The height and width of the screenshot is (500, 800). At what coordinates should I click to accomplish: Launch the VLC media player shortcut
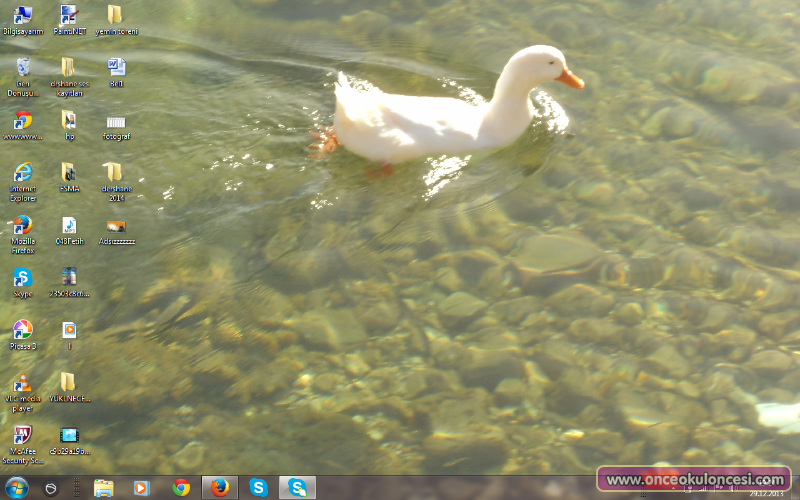click(x=22, y=383)
